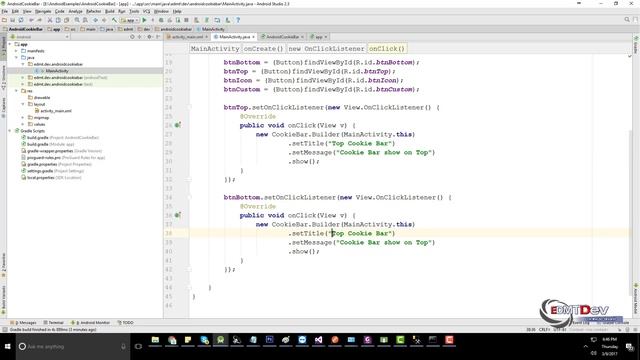Viewport: 640px width, 360px height.
Task: Click the Save All toolbar icon
Action: (13, 20)
